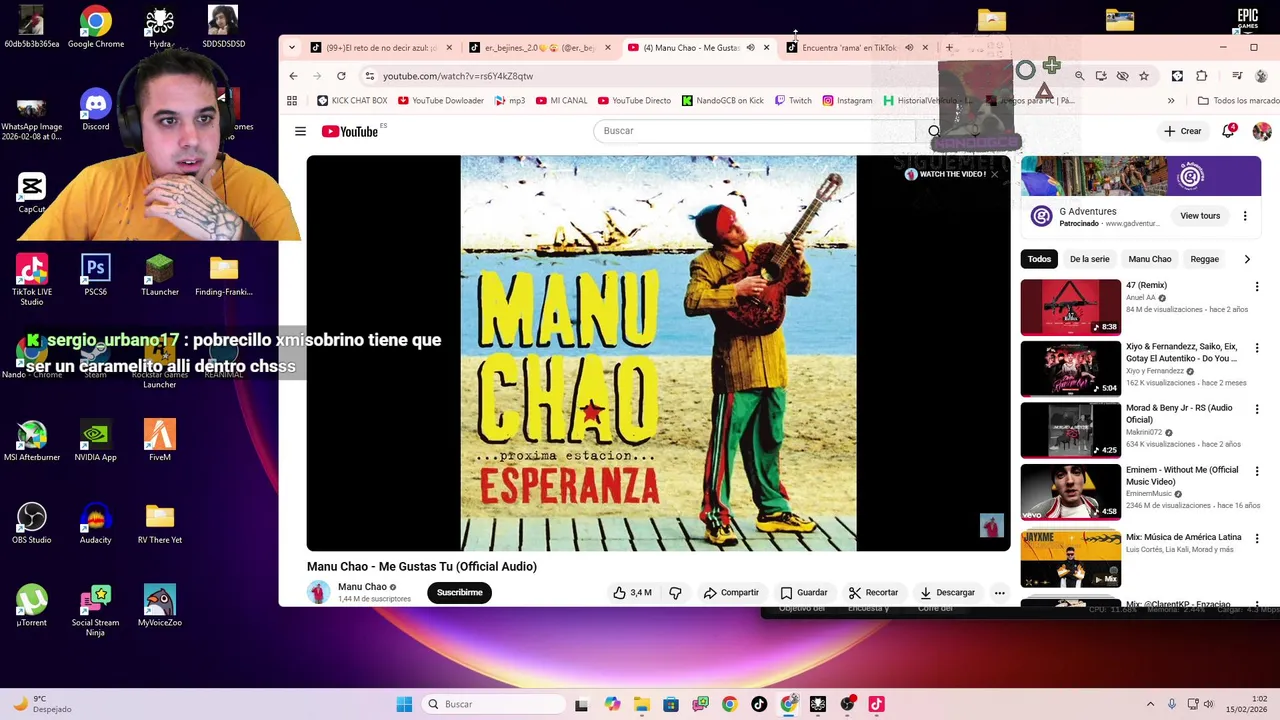Open the YouTube guide hamburger menu
The height and width of the screenshot is (720, 1280).
pos(300,131)
